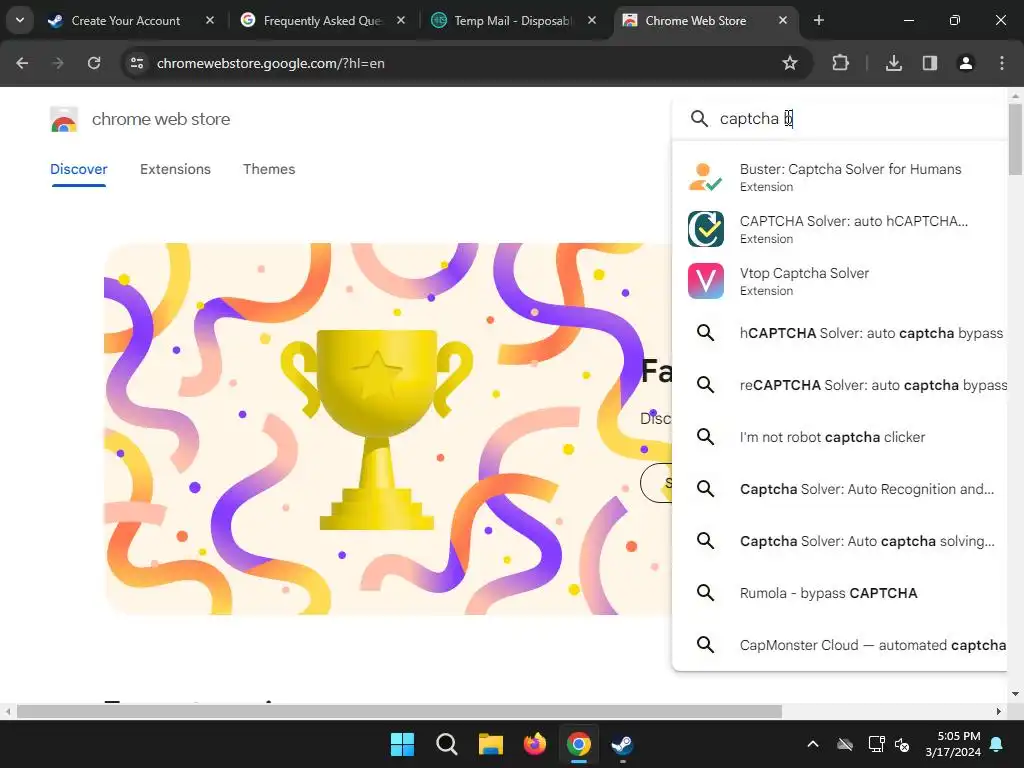This screenshot has width=1024, height=768.
Task: Open Buster: Captcha Solver for Humans
Action: click(840, 177)
